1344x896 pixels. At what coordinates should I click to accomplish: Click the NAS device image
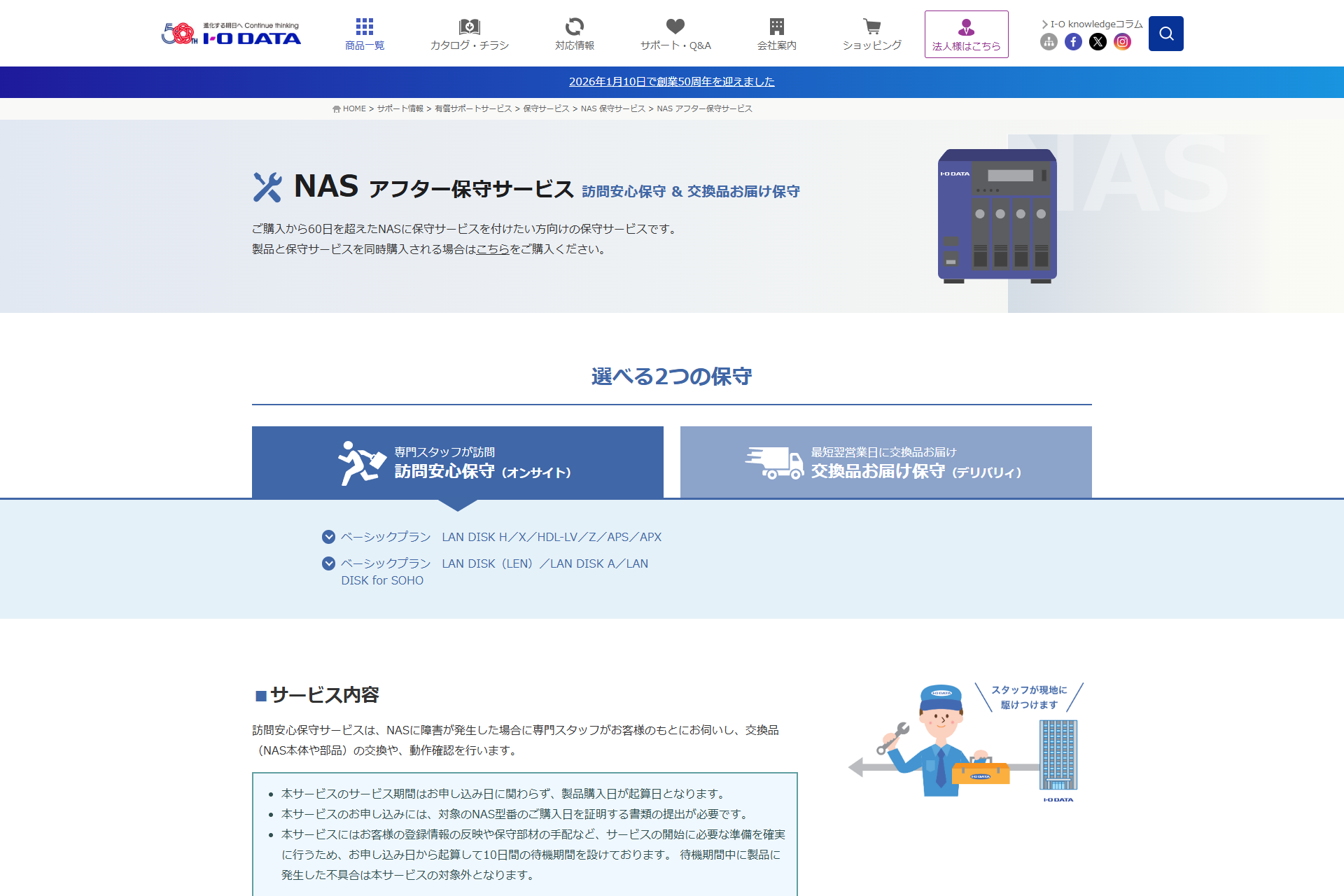[x=997, y=216]
